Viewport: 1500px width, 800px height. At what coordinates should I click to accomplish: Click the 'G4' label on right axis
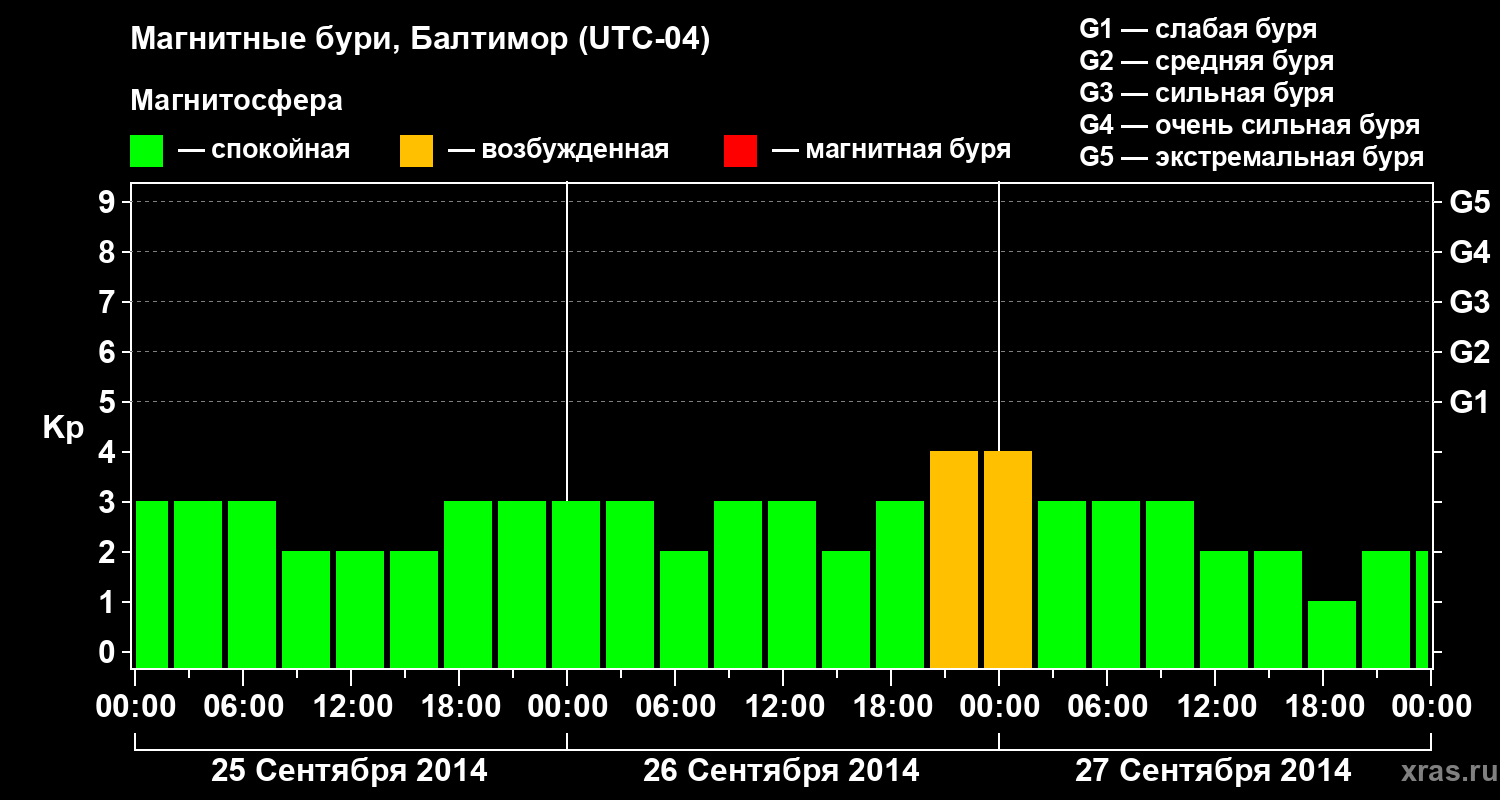pos(1469,253)
